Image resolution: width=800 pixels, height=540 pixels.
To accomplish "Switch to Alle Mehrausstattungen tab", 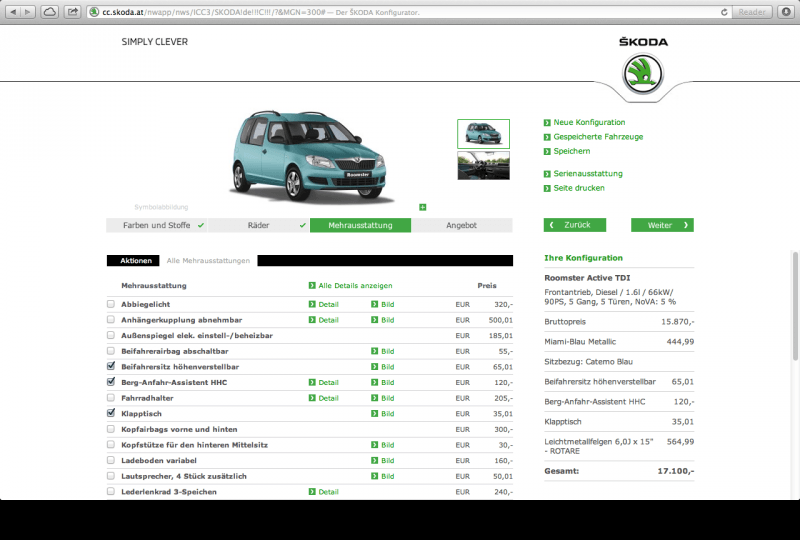I will tap(208, 261).
